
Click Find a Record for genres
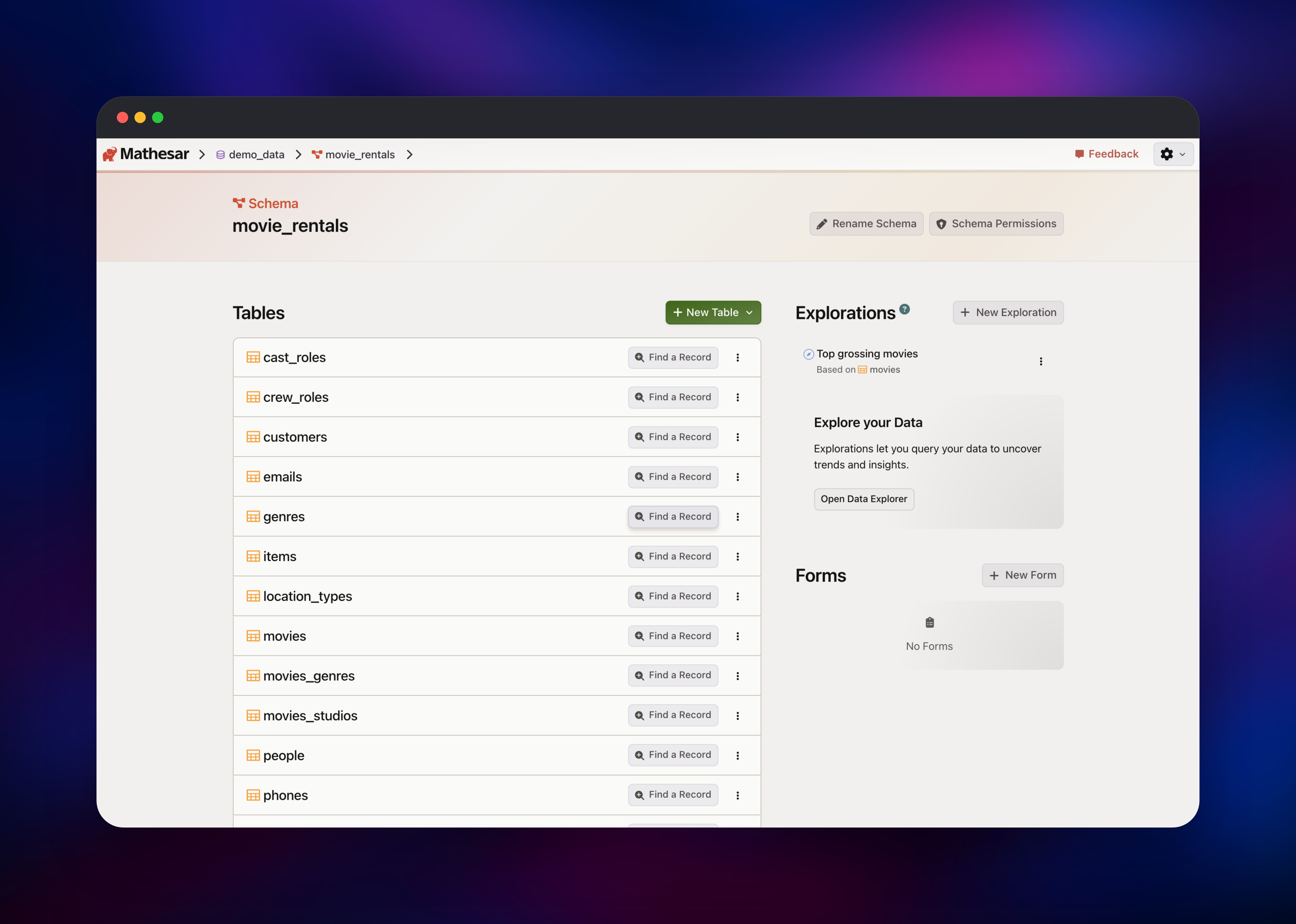pyautogui.click(x=673, y=517)
